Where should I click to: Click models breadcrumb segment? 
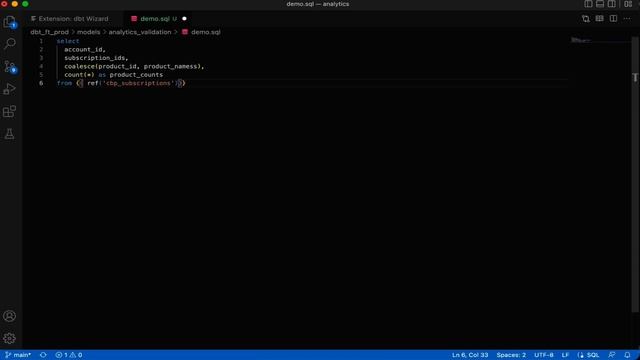coord(89,32)
